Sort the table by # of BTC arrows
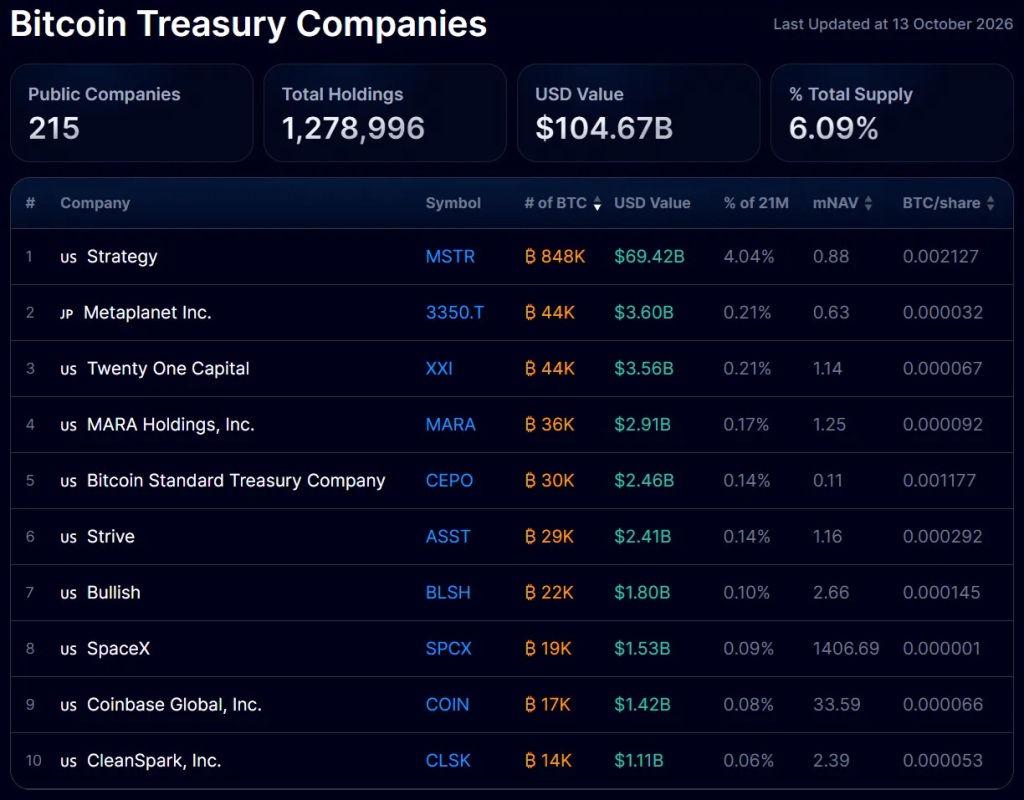 [597, 204]
